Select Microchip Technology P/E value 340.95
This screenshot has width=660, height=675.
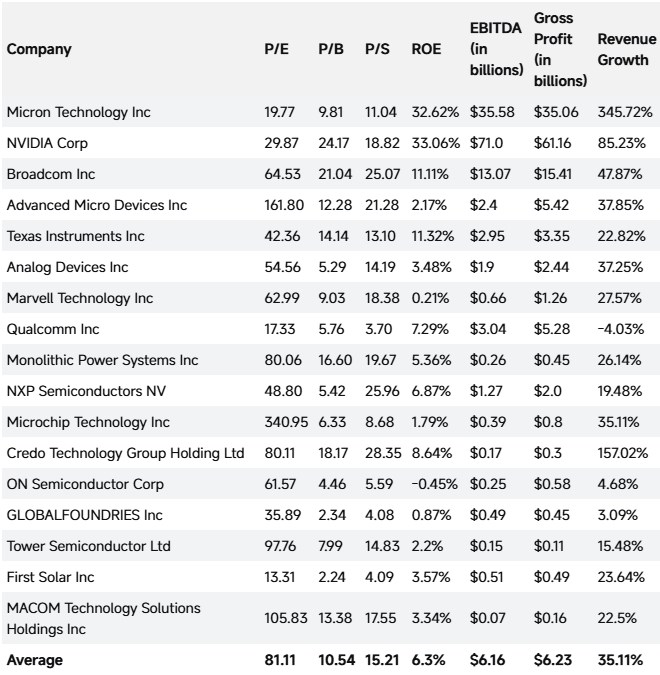tap(286, 422)
